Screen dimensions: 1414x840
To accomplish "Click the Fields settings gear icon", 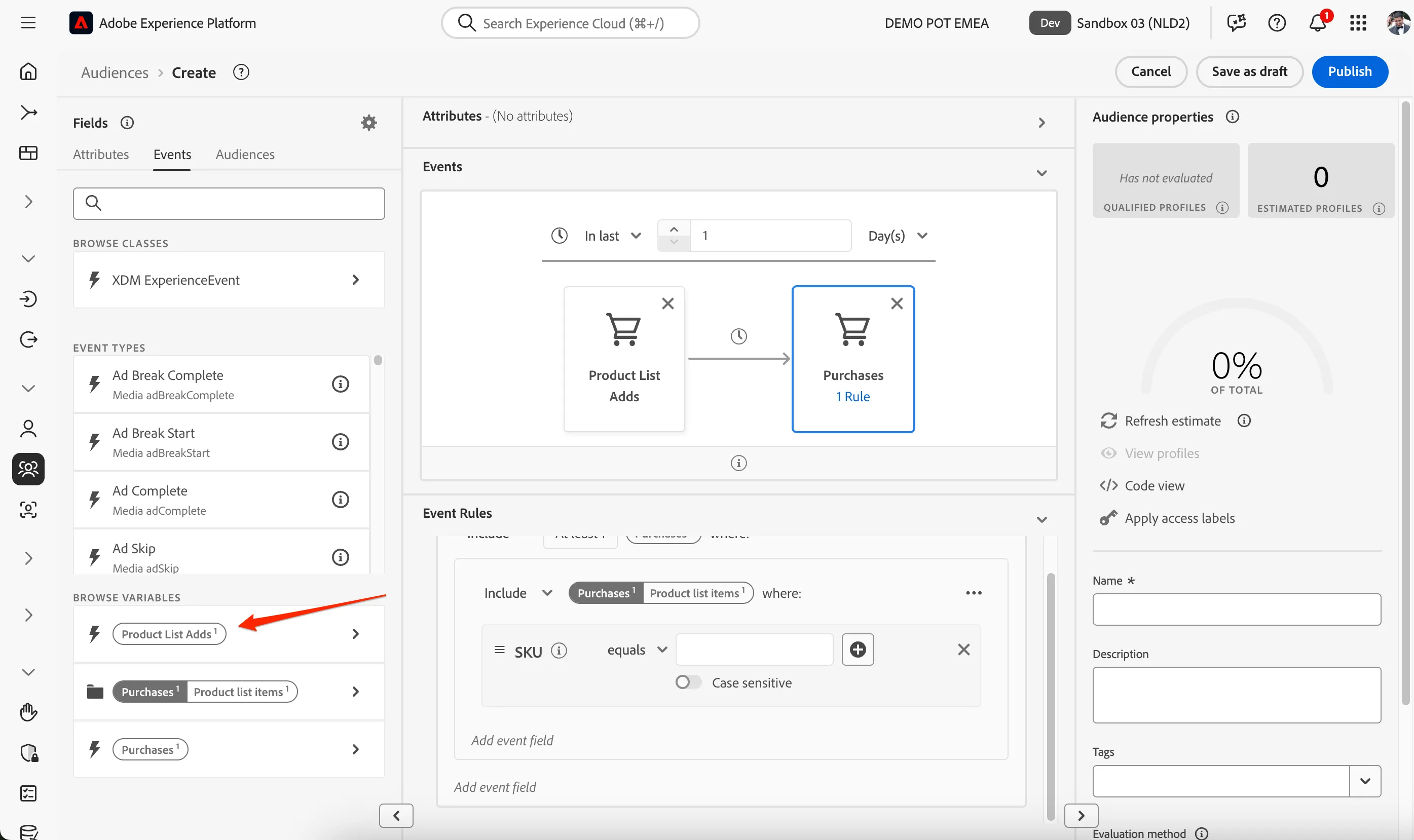I will click(368, 122).
